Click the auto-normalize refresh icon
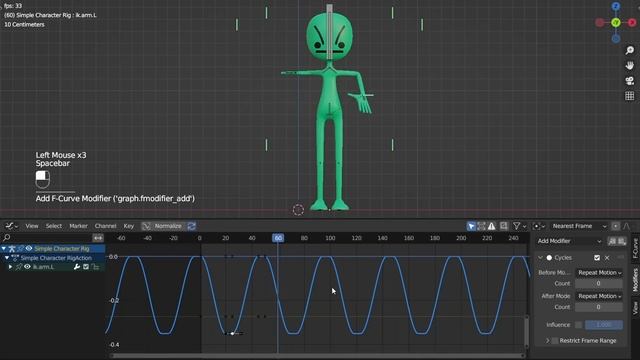The width and height of the screenshot is (640, 360). (x=191, y=226)
